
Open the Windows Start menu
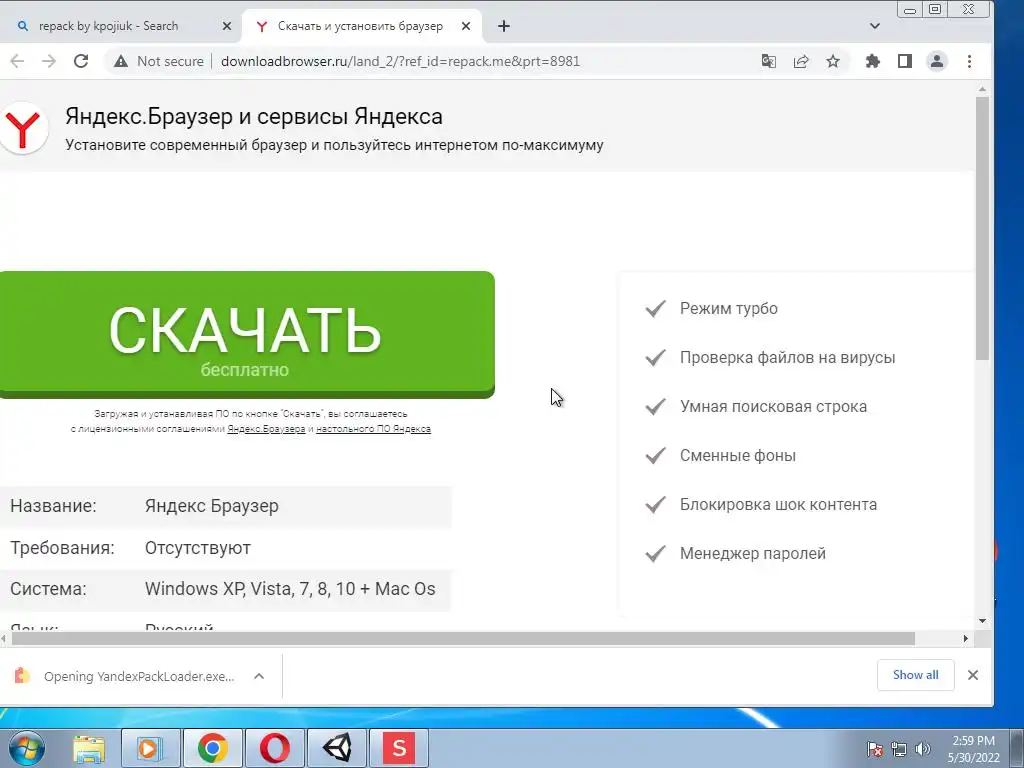coord(25,748)
